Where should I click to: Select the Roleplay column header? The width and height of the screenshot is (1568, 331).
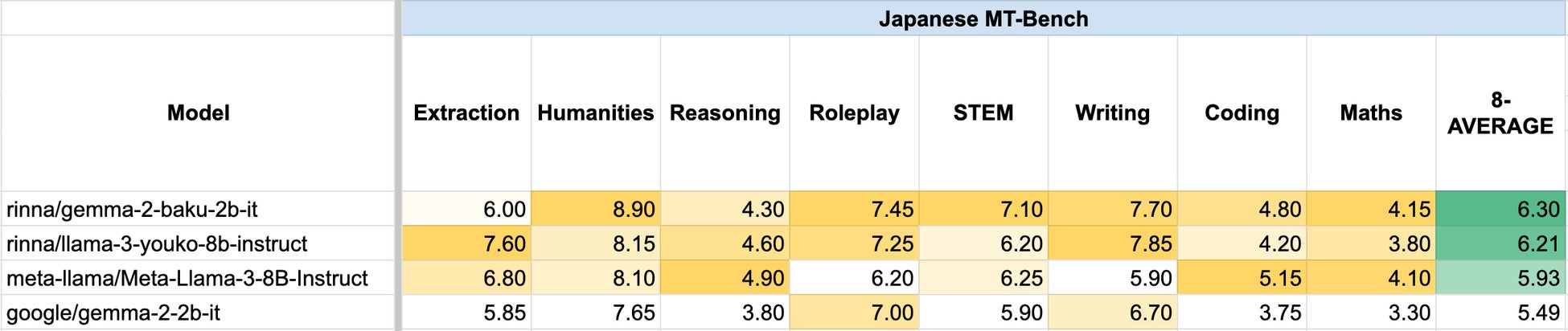(x=854, y=112)
